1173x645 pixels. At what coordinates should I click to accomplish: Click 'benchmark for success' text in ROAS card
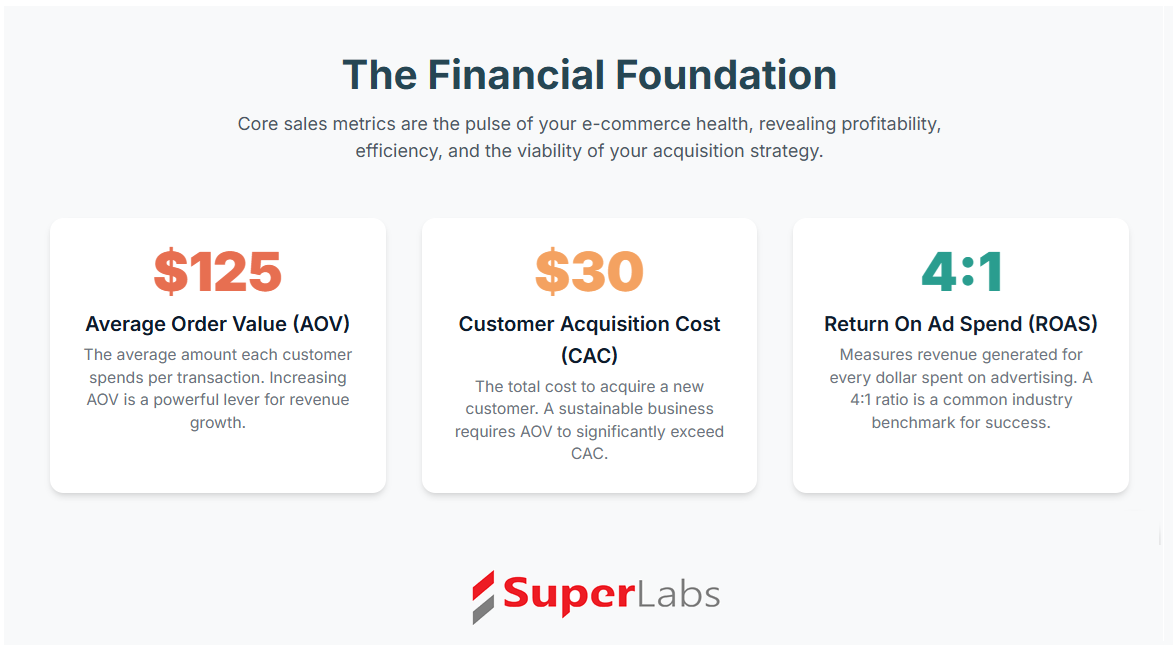click(x=961, y=423)
